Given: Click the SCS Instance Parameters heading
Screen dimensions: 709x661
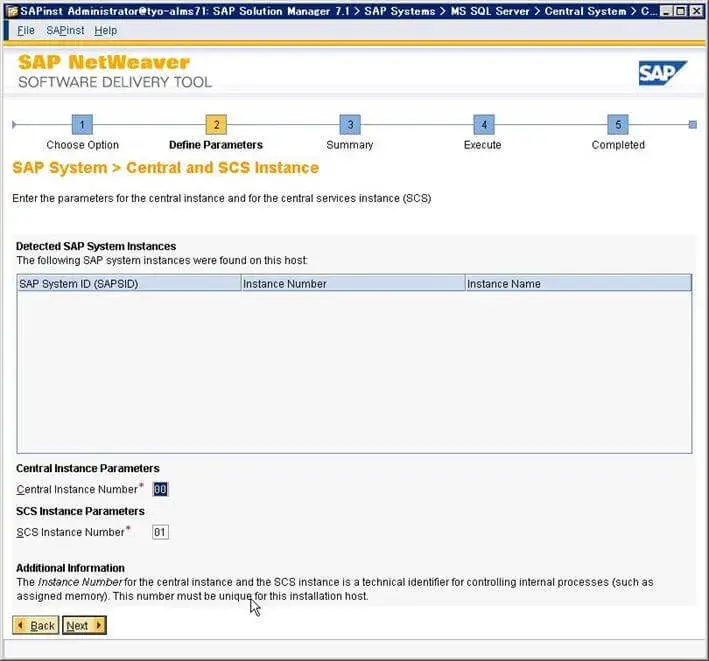Looking at the screenshot, I should (80, 511).
